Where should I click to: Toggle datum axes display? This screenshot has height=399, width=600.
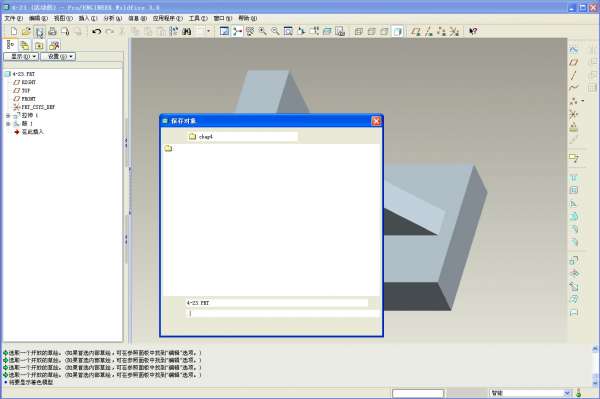point(429,31)
